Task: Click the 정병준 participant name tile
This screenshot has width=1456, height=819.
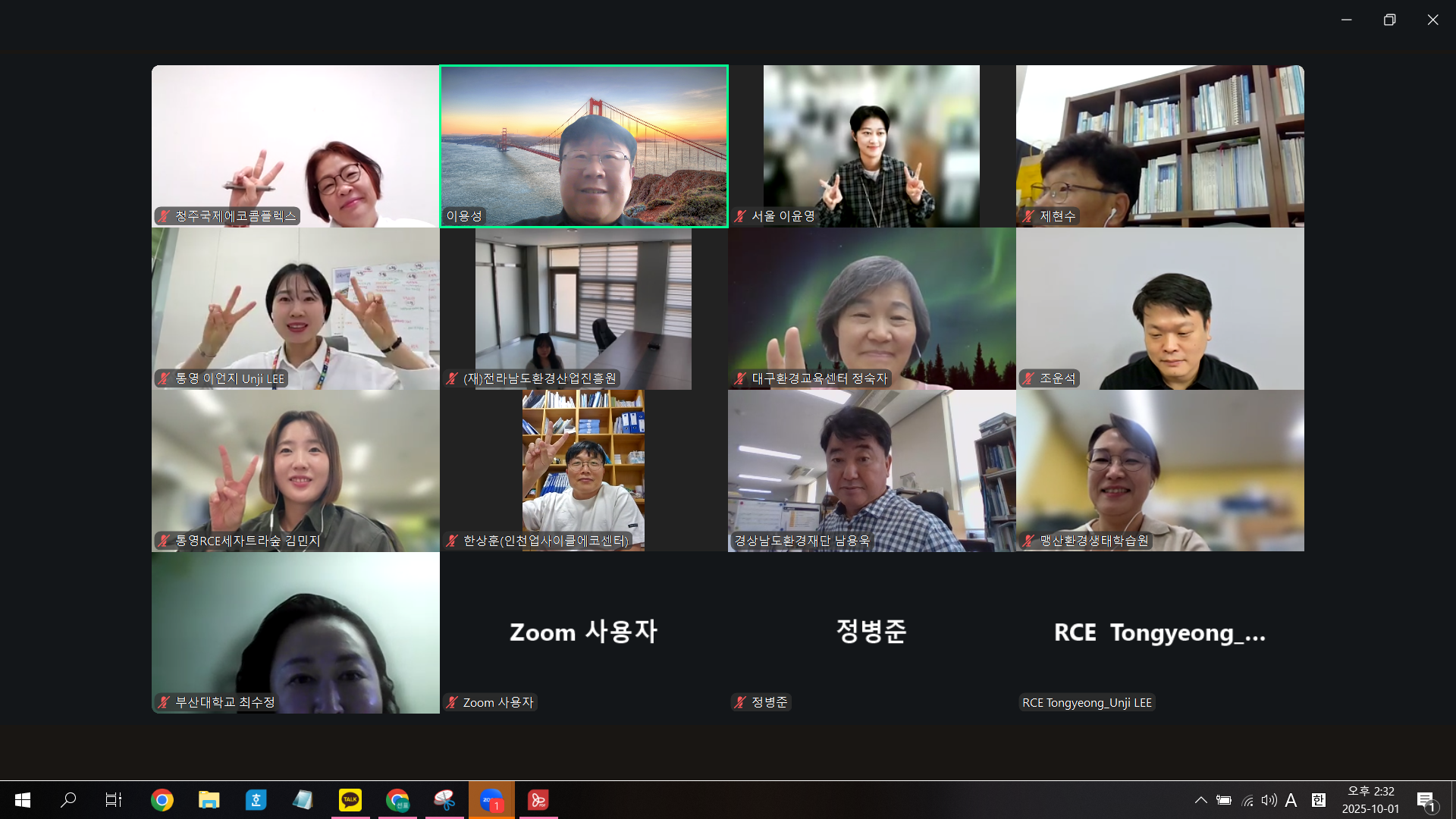Action: click(x=871, y=632)
